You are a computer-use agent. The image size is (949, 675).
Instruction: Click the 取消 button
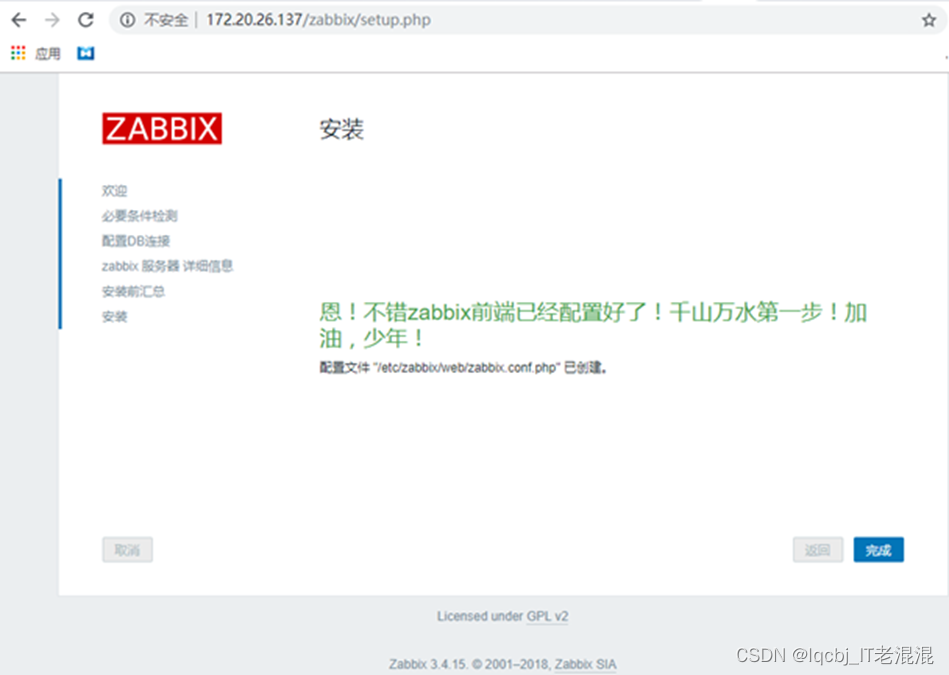127,550
